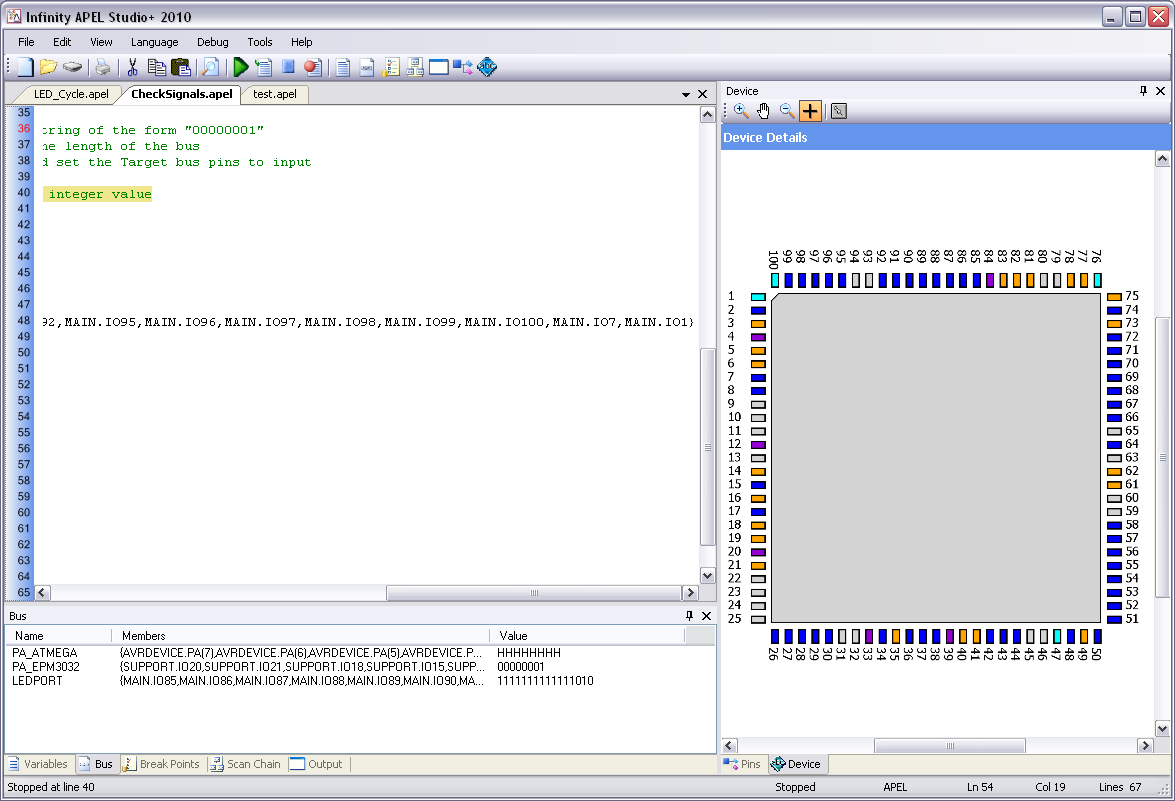The height and width of the screenshot is (801, 1175).
Task: Select the Zoom In tool in Device panel
Action: point(741,111)
